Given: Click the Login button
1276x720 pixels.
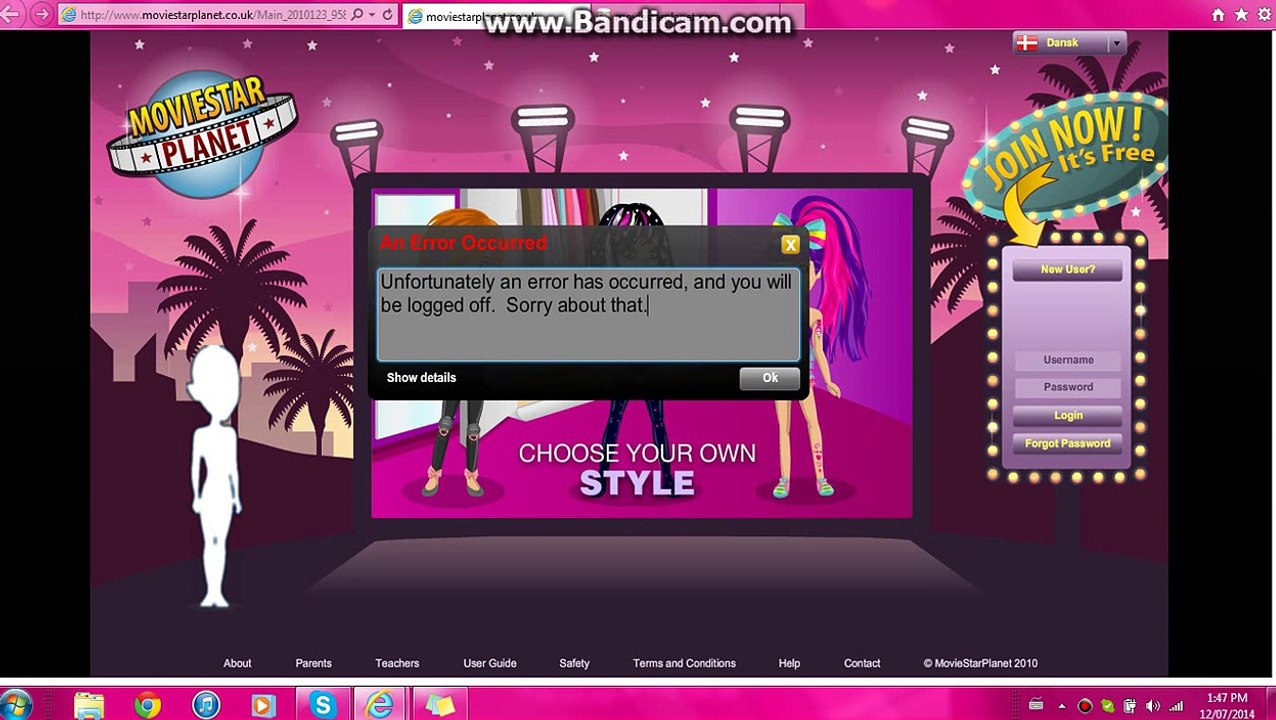Looking at the screenshot, I should 1068,415.
